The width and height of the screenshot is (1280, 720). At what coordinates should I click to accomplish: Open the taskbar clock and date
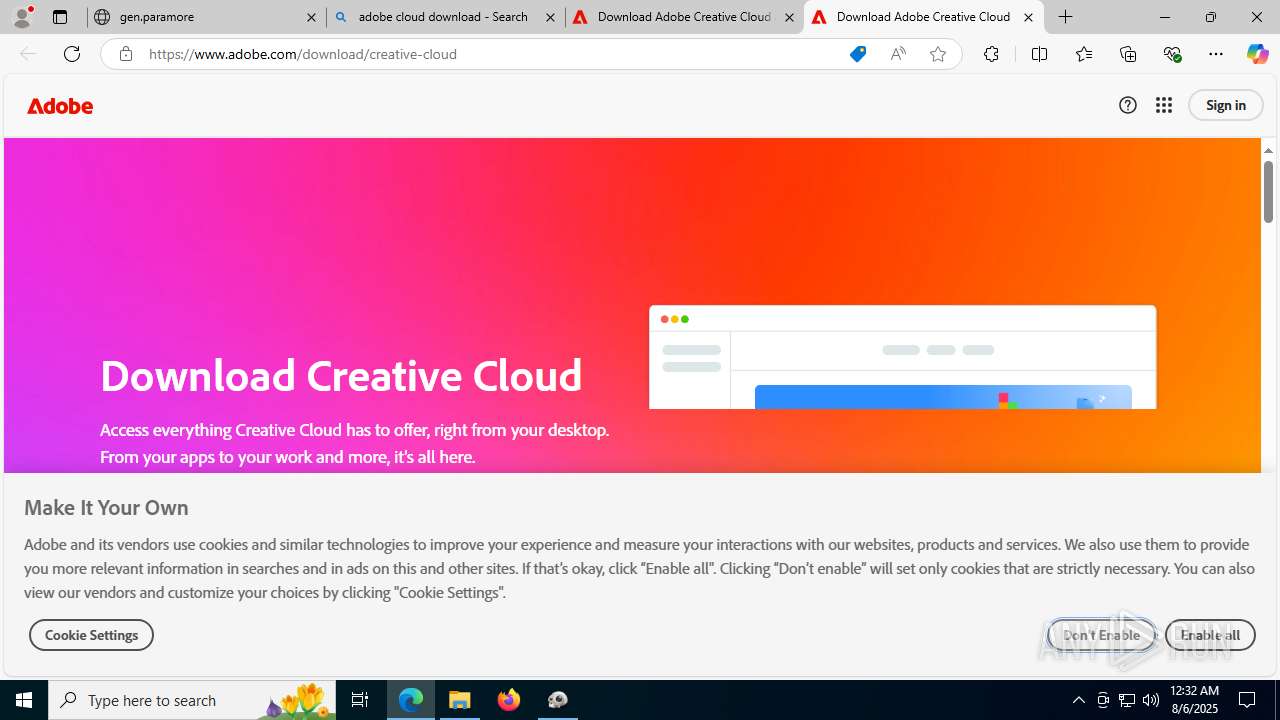[x=1194, y=700]
